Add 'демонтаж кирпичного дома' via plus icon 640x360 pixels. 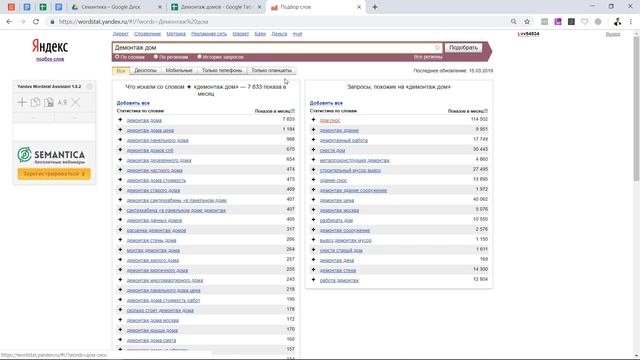point(120,270)
